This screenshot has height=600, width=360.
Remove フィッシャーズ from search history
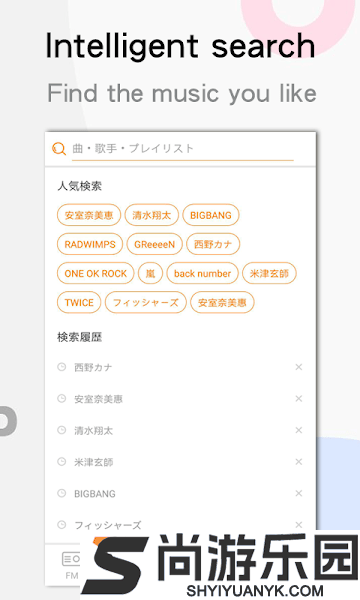pos(299,525)
